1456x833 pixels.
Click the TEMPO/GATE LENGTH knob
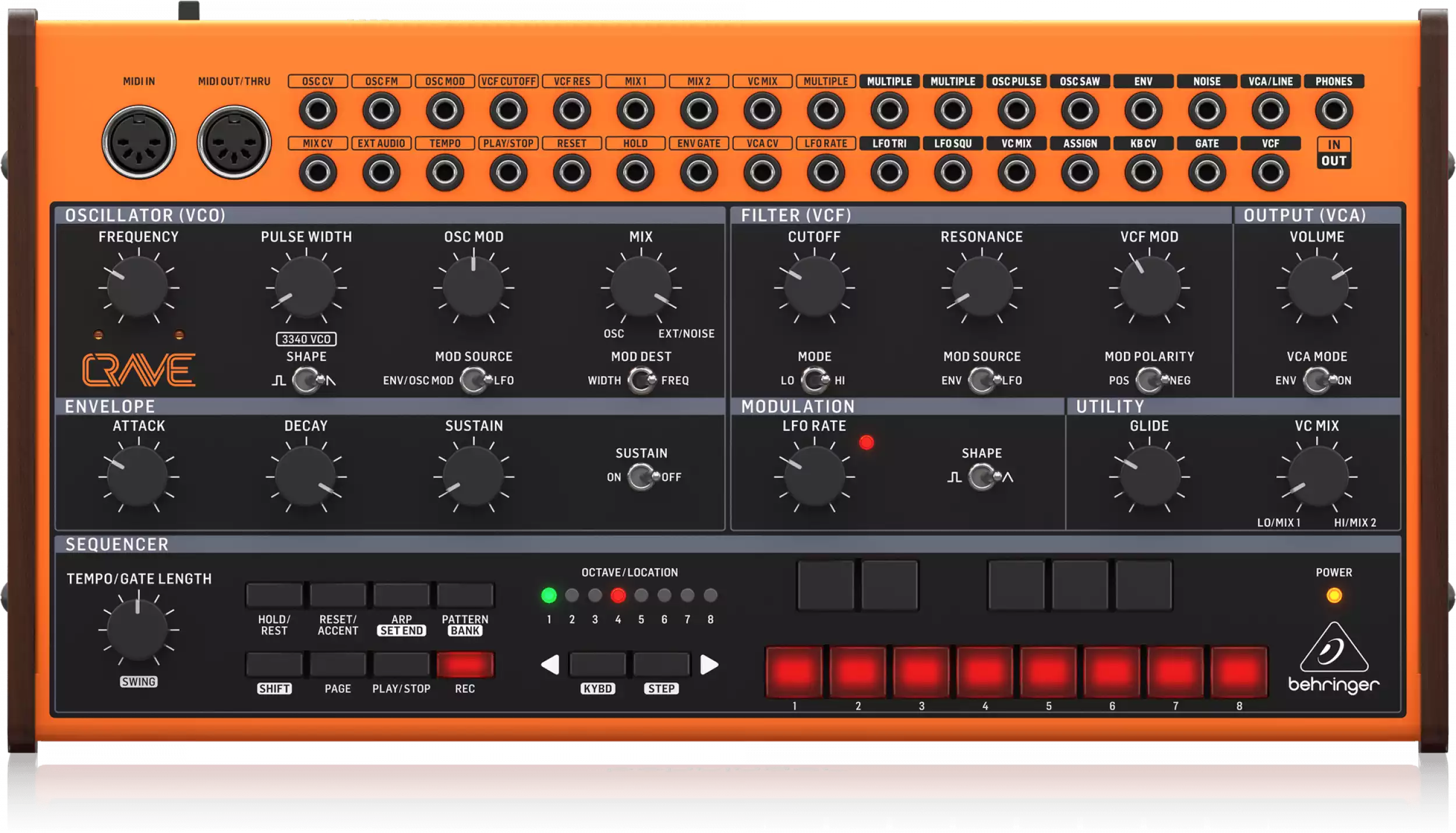pos(138,629)
